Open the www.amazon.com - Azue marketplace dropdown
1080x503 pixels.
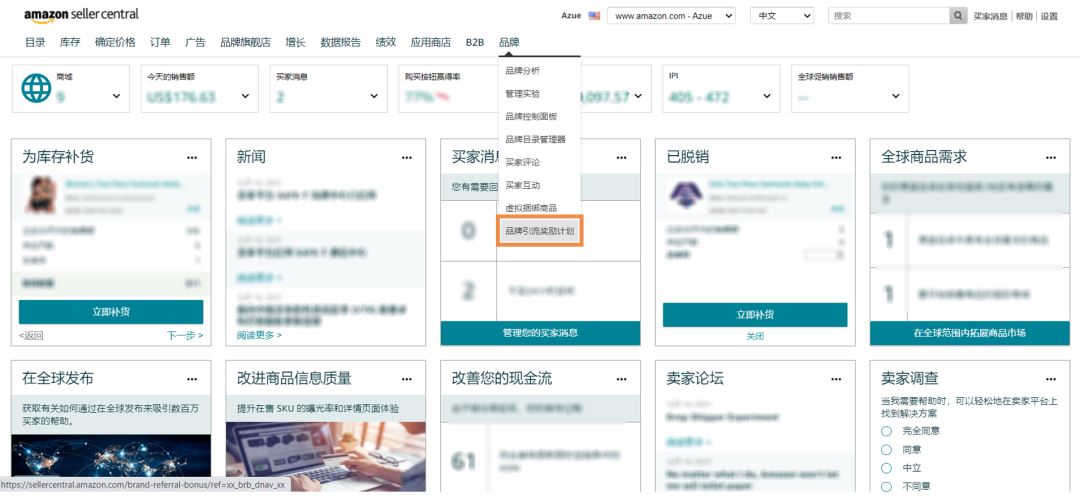click(671, 15)
